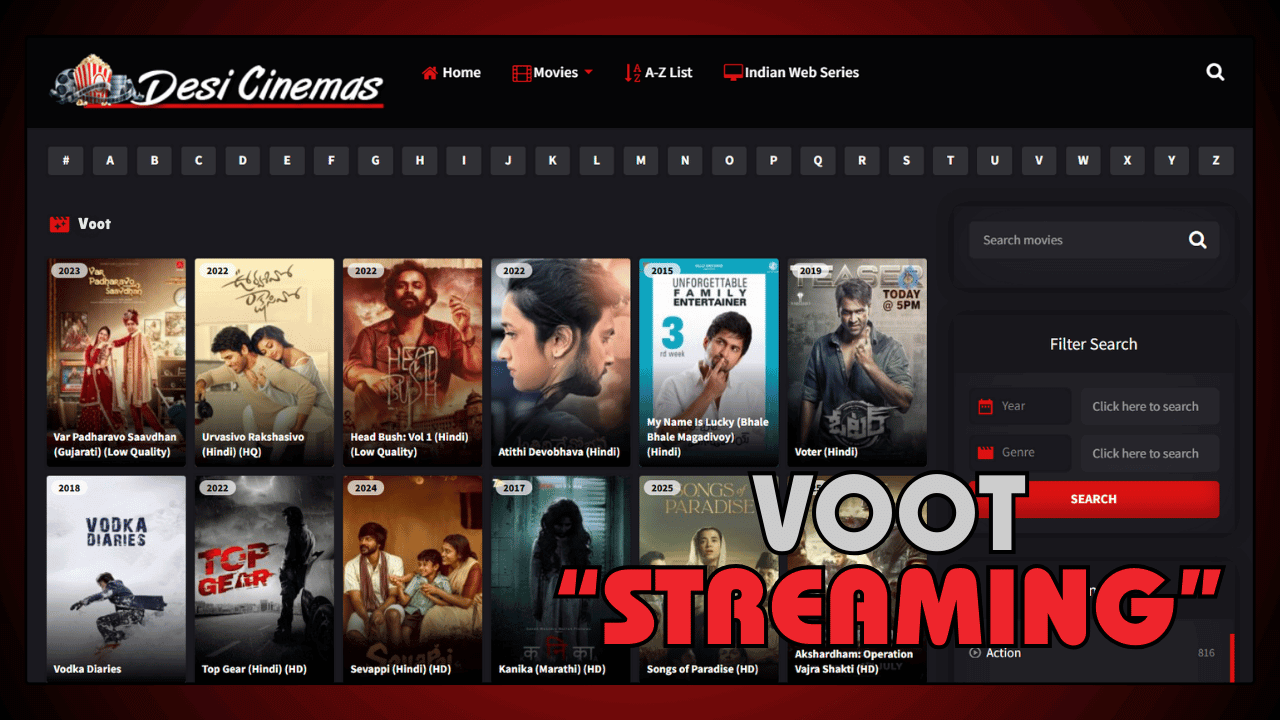Expand the Movies dropdown arrow
The image size is (1280, 720).
(588, 72)
